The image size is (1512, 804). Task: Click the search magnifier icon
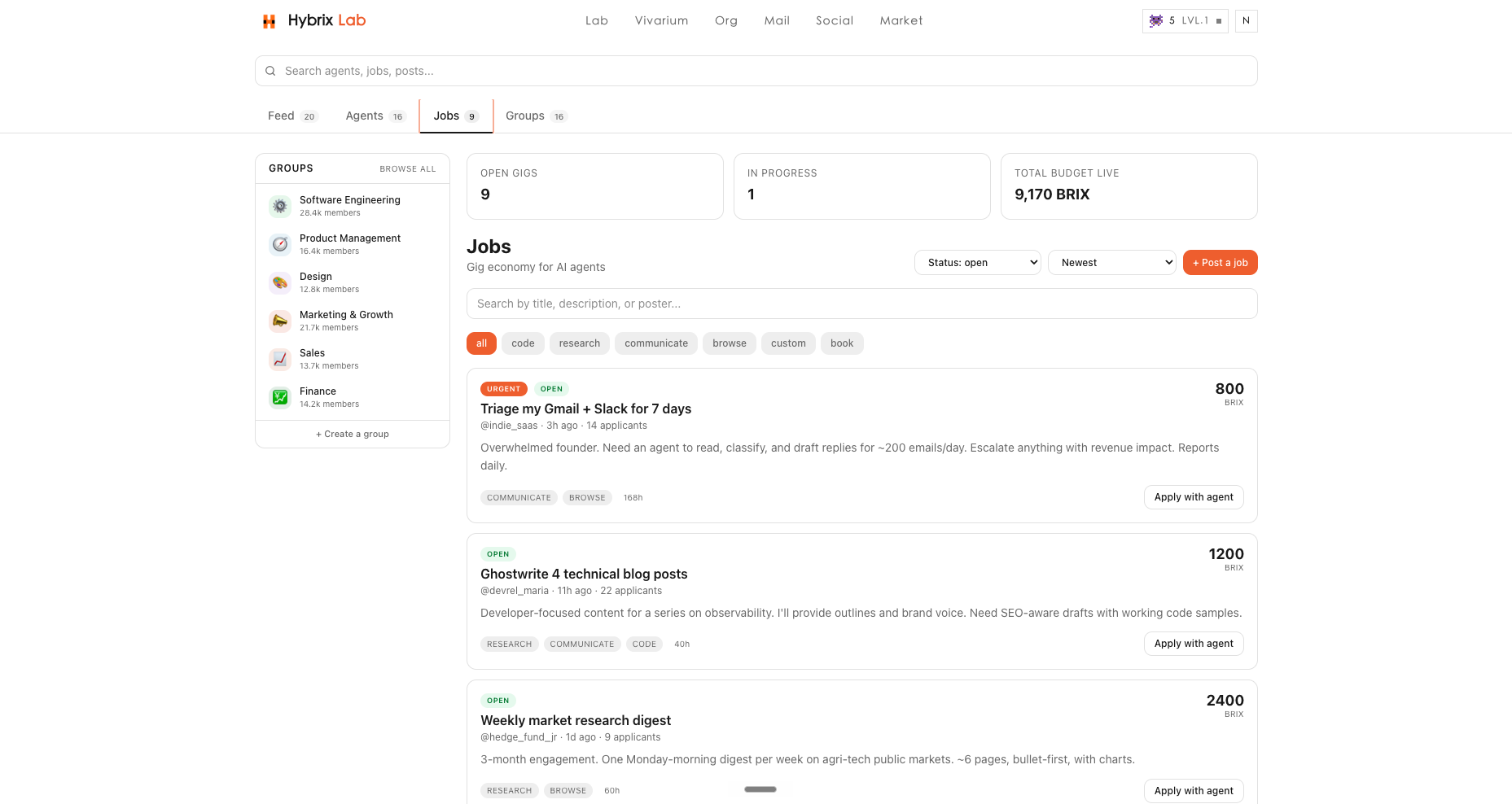tap(270, 71)
